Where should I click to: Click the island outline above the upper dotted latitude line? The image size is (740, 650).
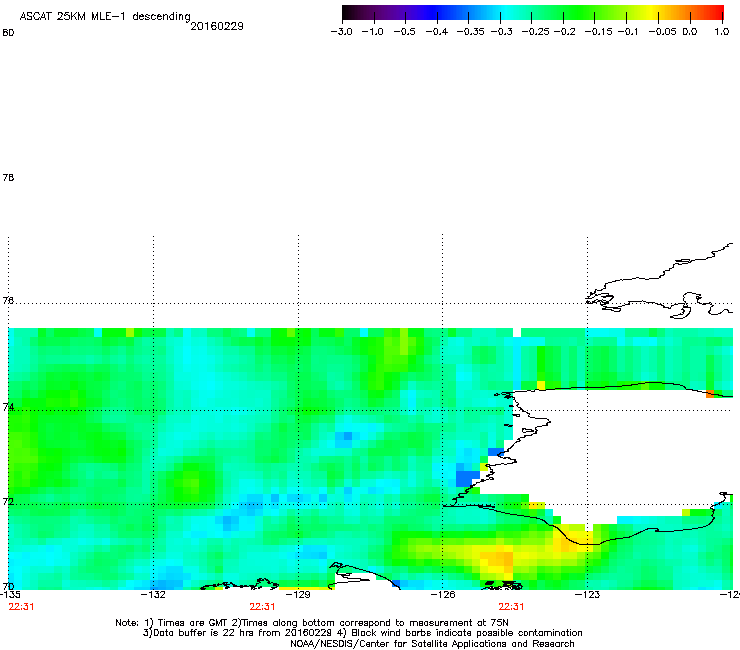click(x=661, y=283)
